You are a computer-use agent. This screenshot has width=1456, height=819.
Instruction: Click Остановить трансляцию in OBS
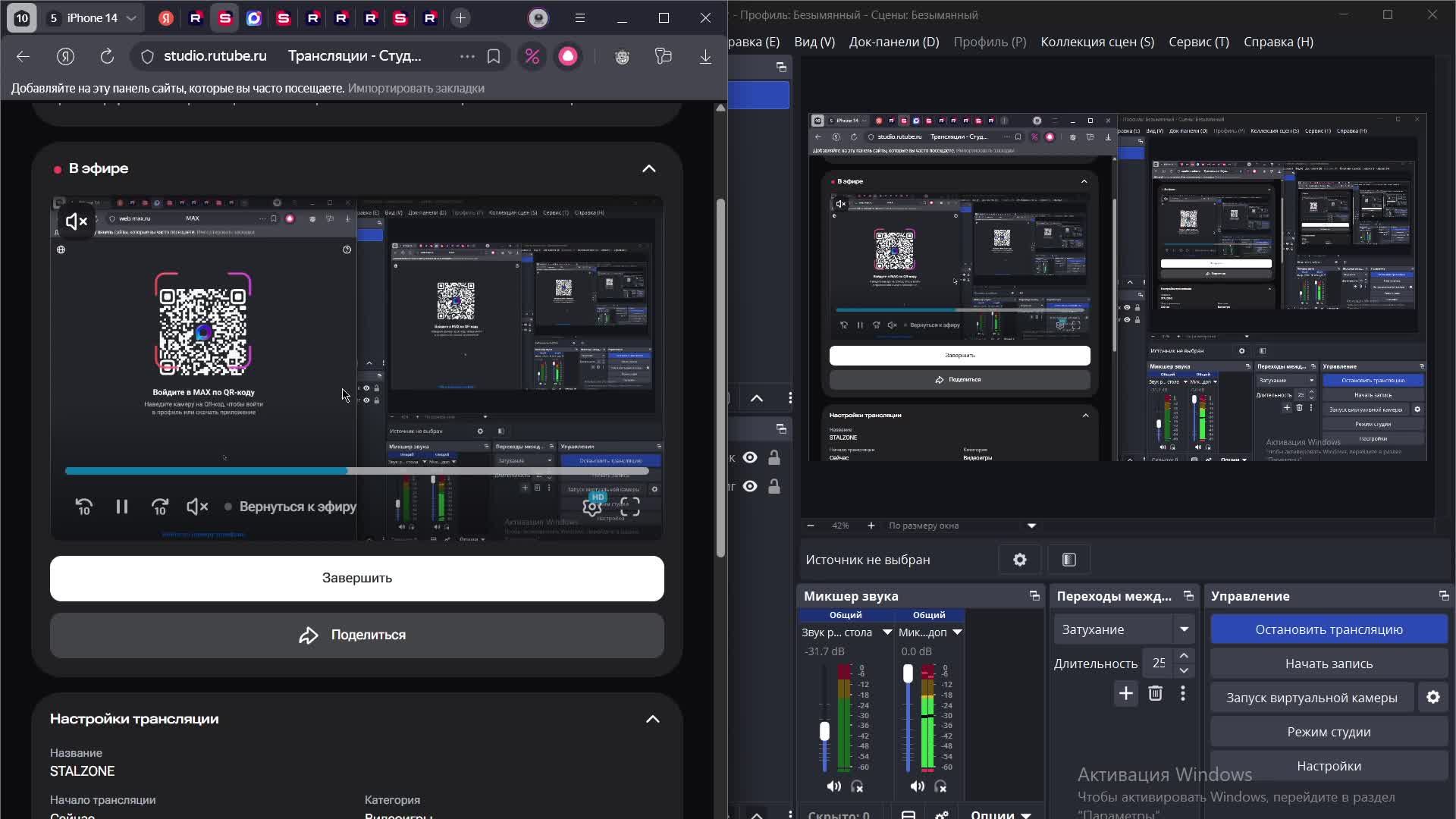(1329, 629)
